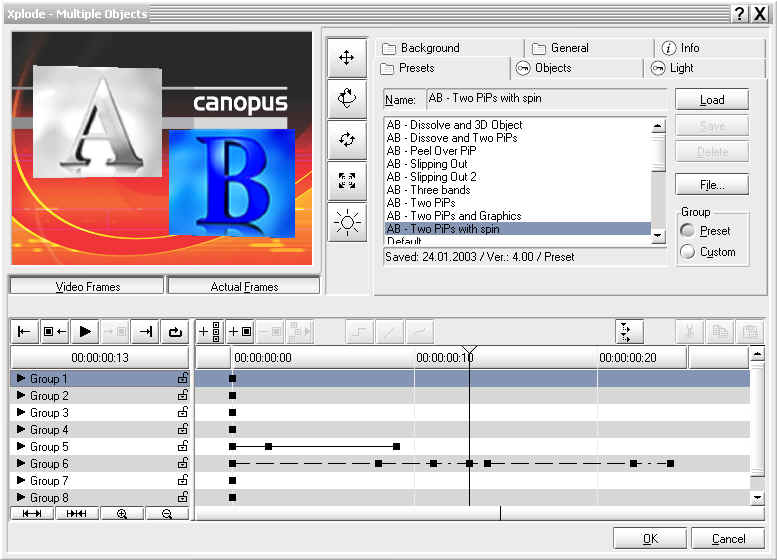Viewport: 777px width, 560px height.
Task: Click the Video Frames button
Action: (87, 286)
